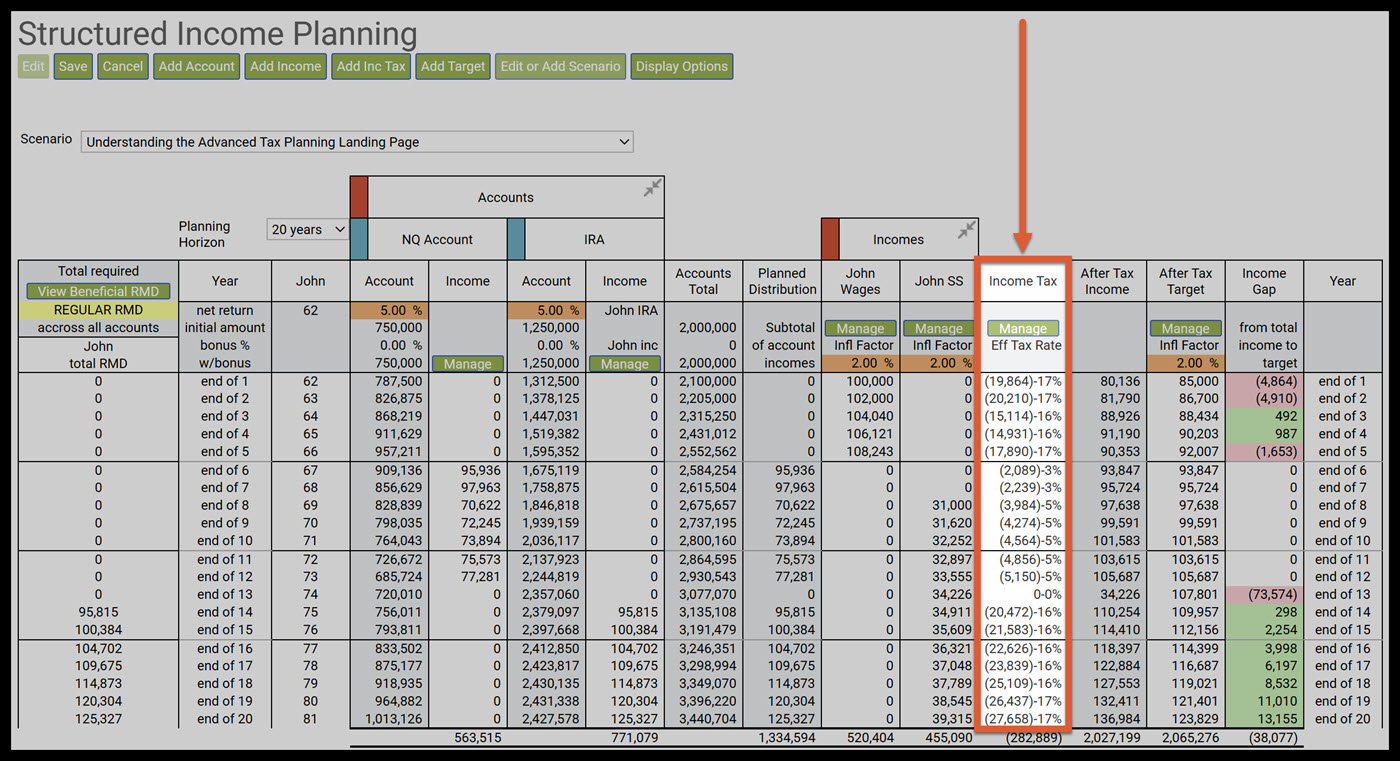Click accounts total 3,440,704

tap(708, 719)
